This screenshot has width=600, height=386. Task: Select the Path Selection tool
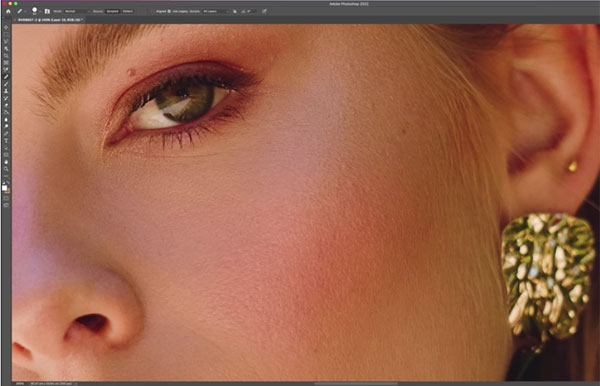[x=6, y=148]
